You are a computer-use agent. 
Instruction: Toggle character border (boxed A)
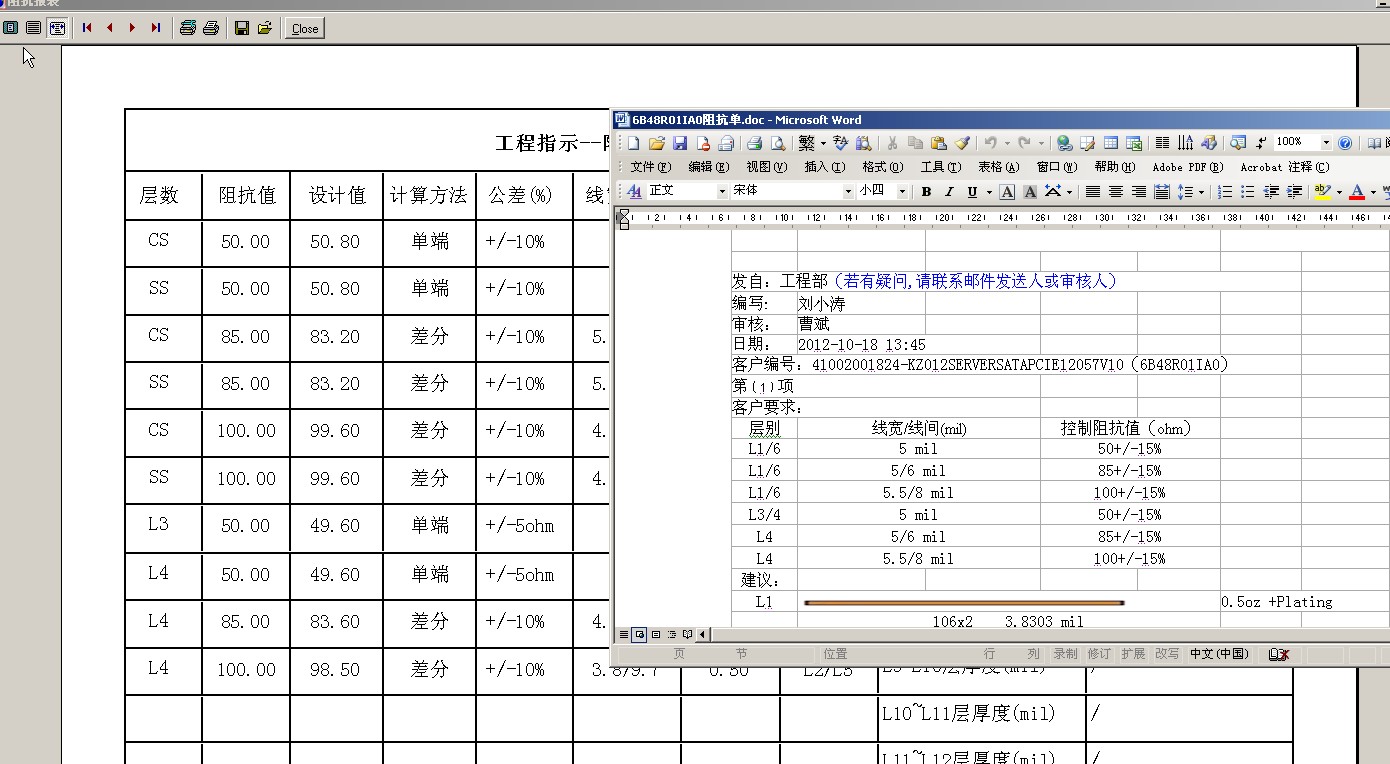coord(1007,191)
